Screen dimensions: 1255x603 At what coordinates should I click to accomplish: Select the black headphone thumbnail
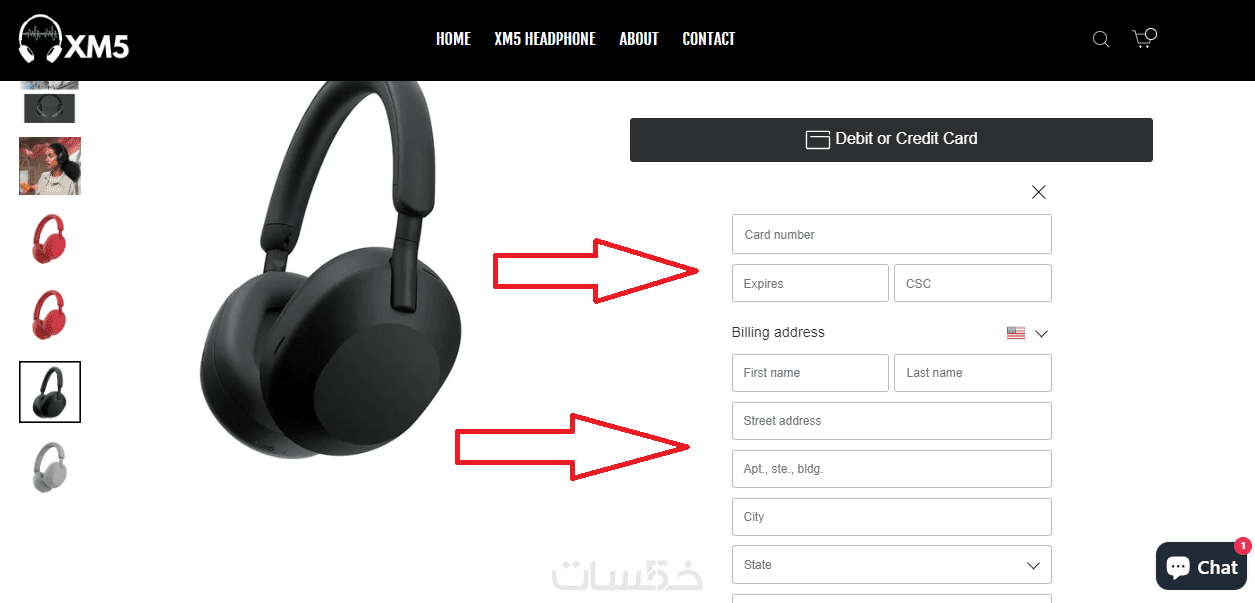click(x=50, y=392)
